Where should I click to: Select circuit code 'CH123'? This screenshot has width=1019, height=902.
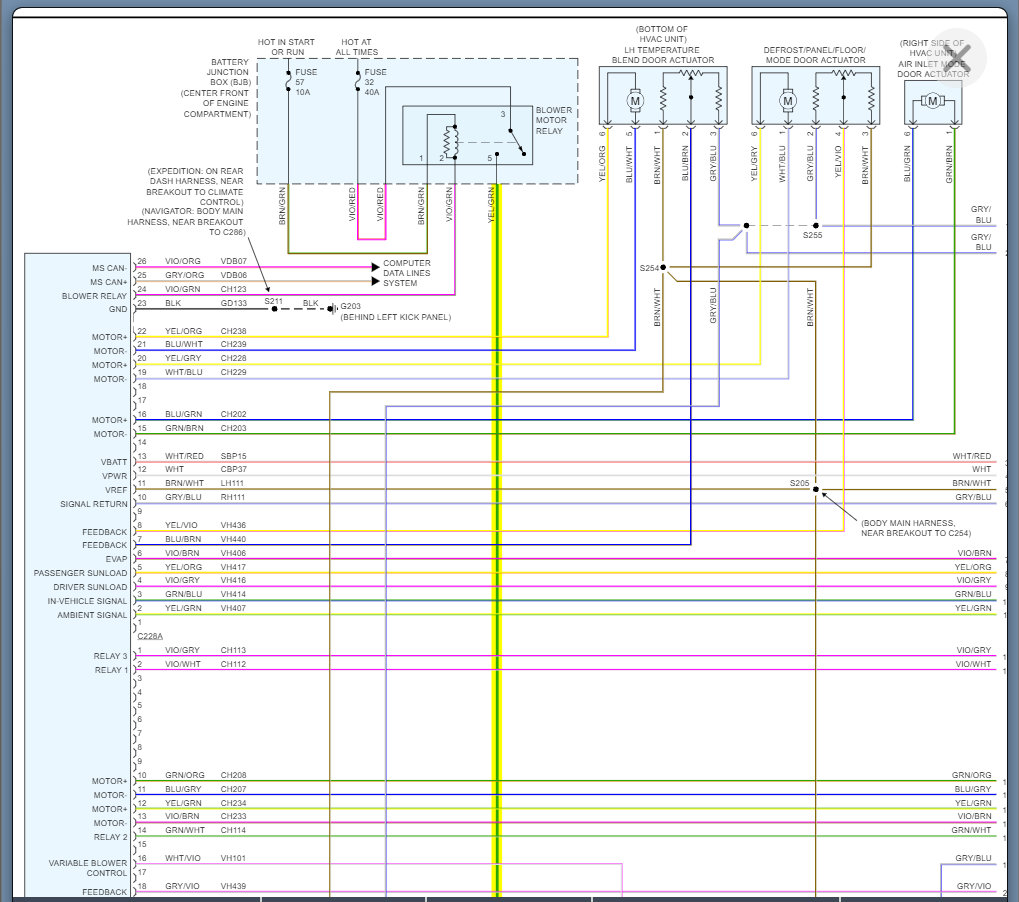233,289
